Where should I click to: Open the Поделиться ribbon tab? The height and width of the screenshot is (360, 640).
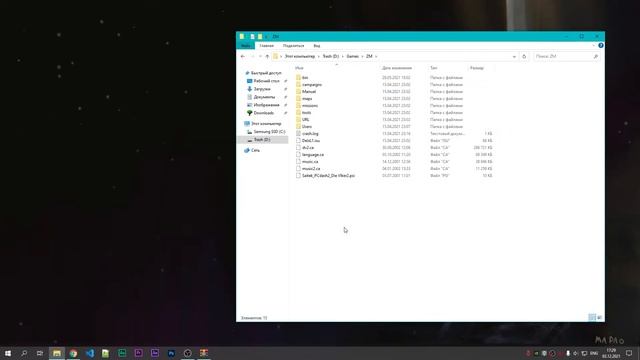click(x=293, y=46)
